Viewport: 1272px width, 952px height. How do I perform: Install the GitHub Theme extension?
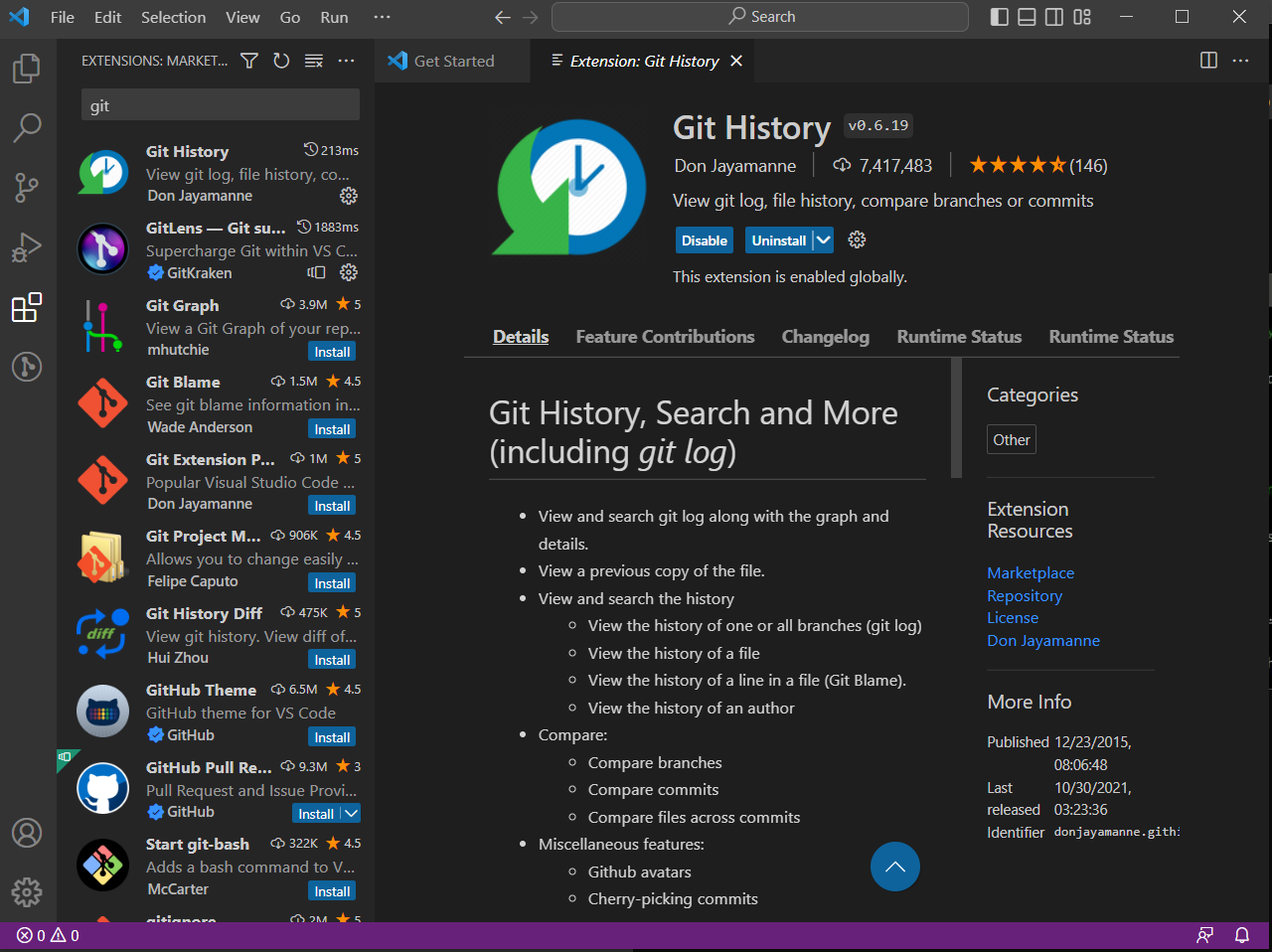click(x=332, y=737)
